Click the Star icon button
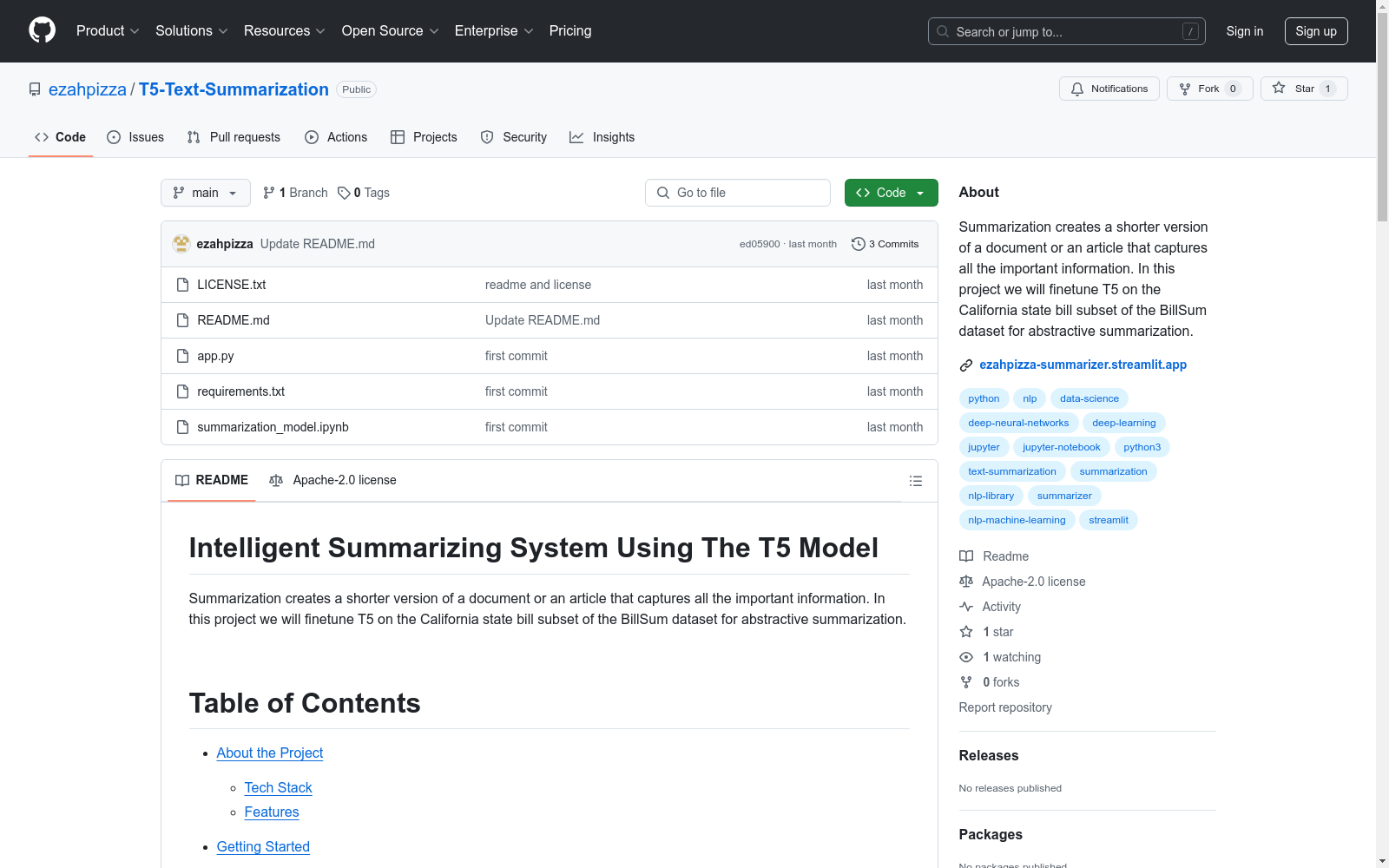 point(1279,88)
